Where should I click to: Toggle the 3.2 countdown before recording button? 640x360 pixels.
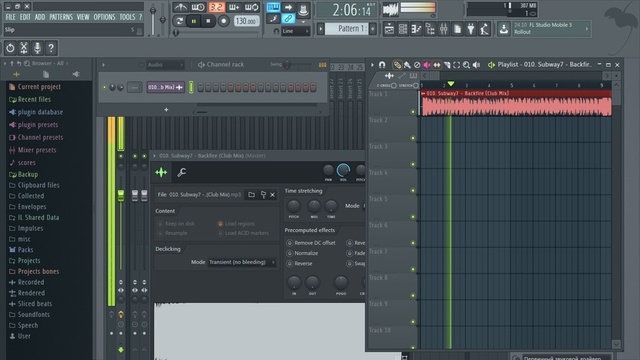pyautogui.click(x=217, y=7)
